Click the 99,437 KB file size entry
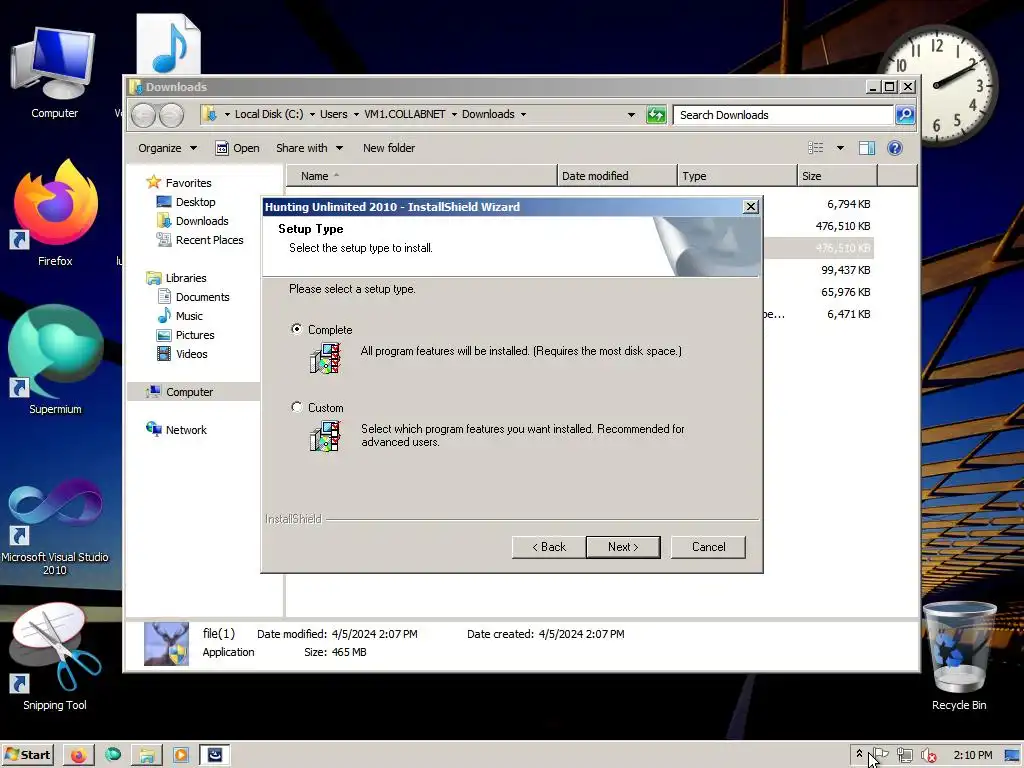Viewport: 1024px width, 768px height. (x=846, y=270)
